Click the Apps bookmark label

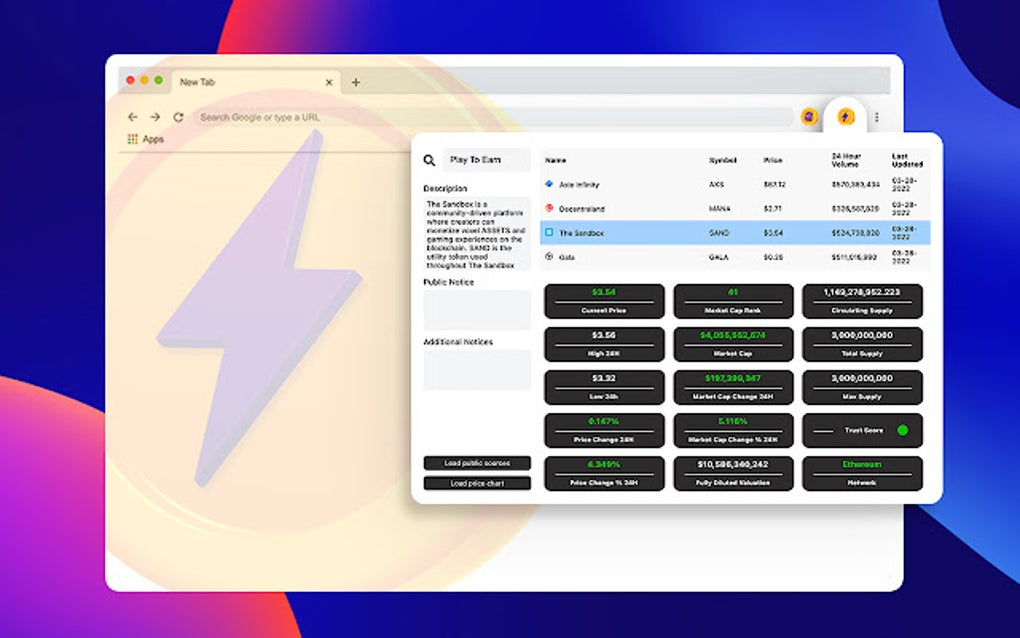click(153, 139)
